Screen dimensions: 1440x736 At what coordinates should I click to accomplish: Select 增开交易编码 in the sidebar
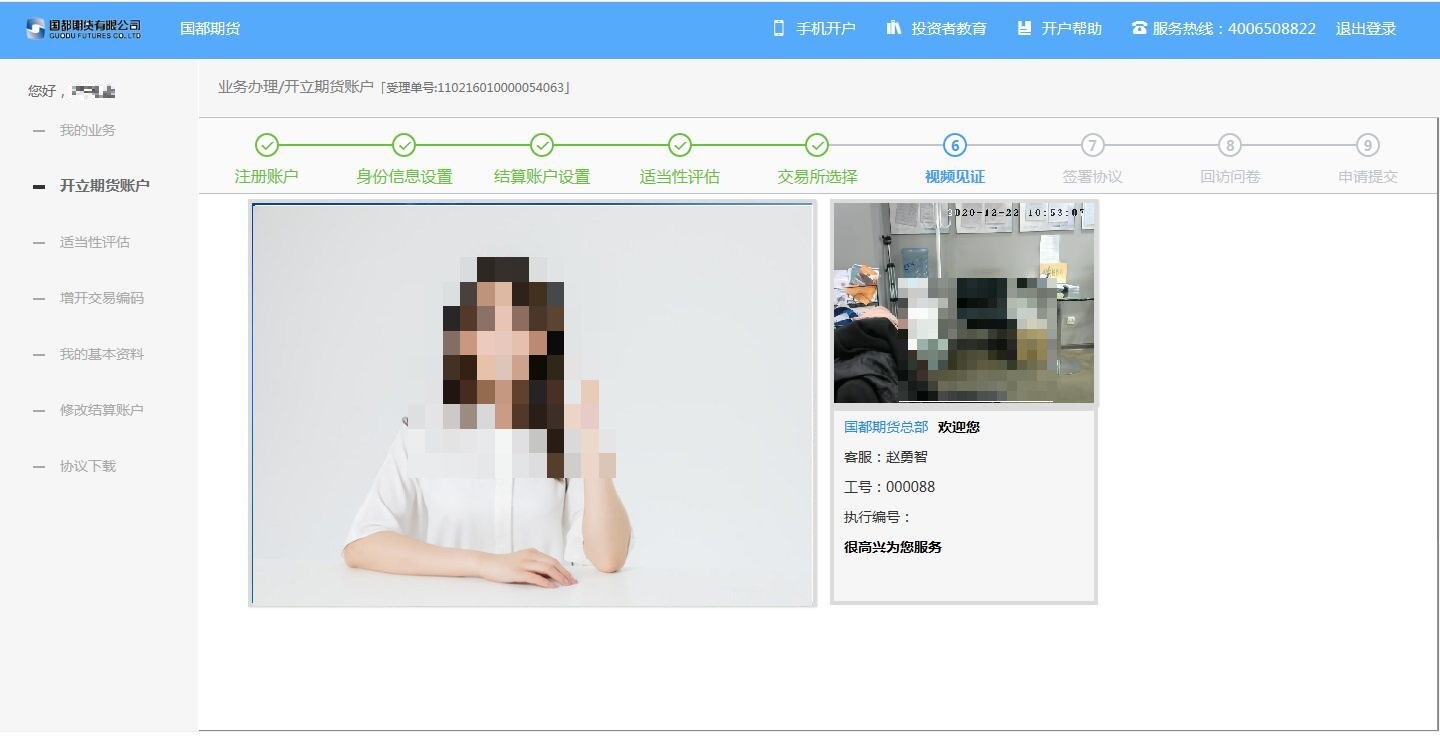tap(101, 298)
